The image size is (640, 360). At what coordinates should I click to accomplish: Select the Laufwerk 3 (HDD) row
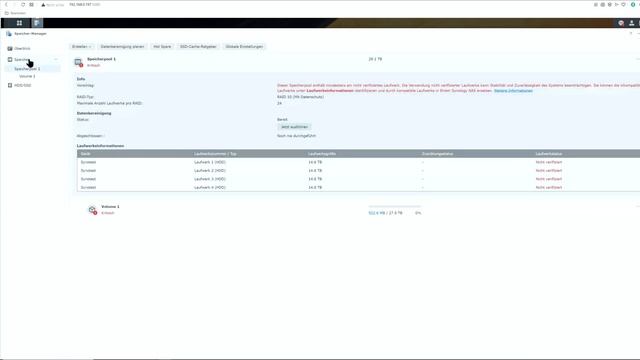click(358, 179)
